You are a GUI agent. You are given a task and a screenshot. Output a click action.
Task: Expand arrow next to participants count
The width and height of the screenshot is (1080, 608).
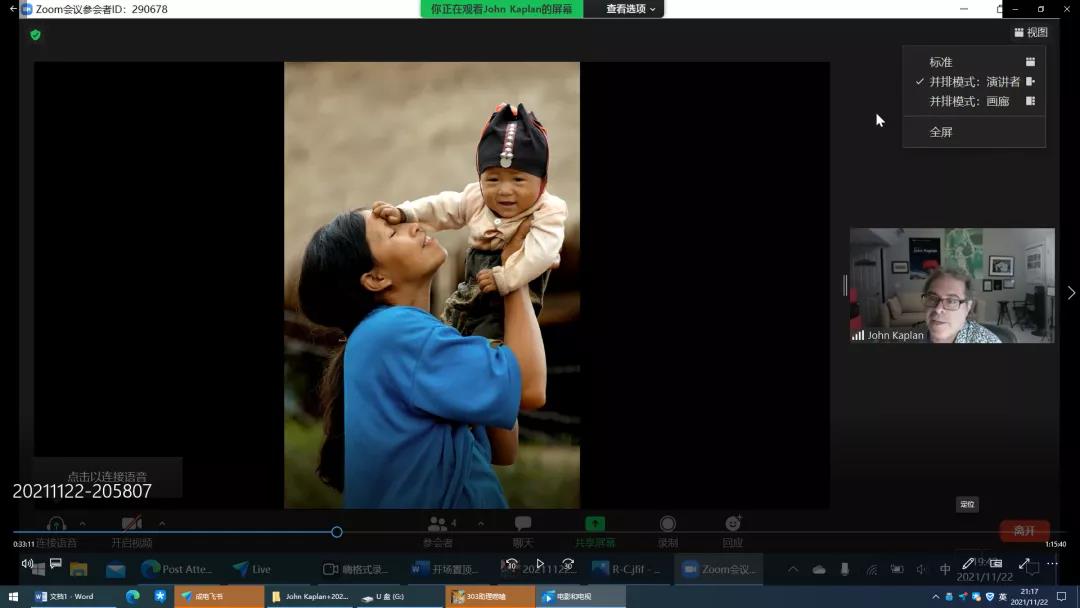tap(481, 524)
